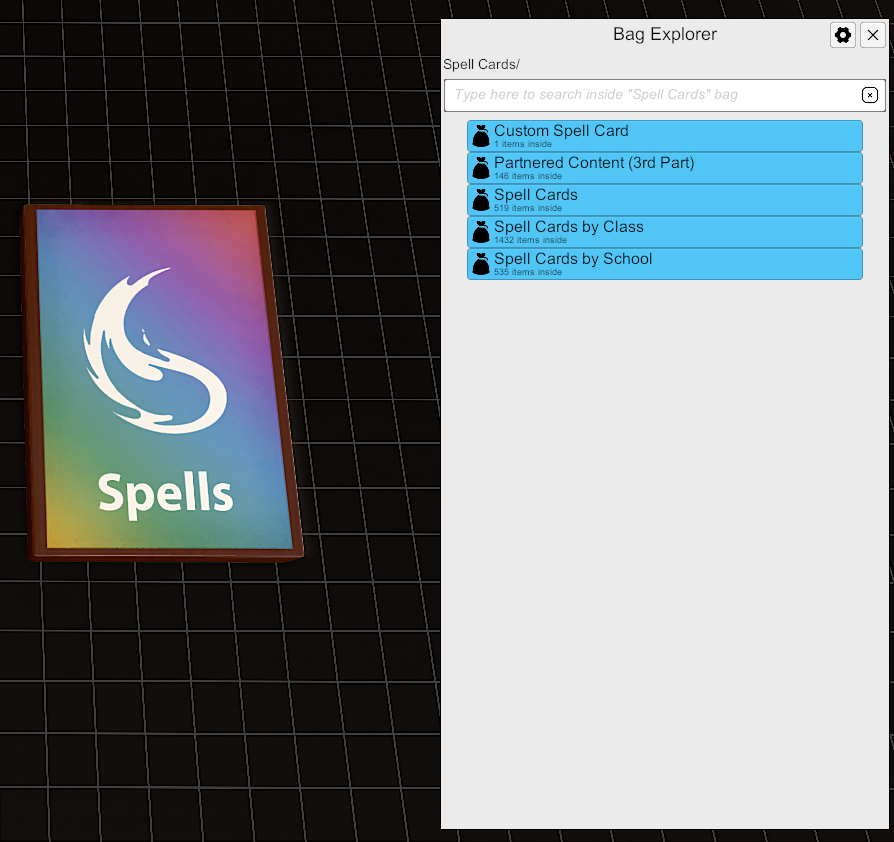Click the 'Spell Cards/' breadcrumb path
This screenshot has width=894, height=842.
[481, 64]
